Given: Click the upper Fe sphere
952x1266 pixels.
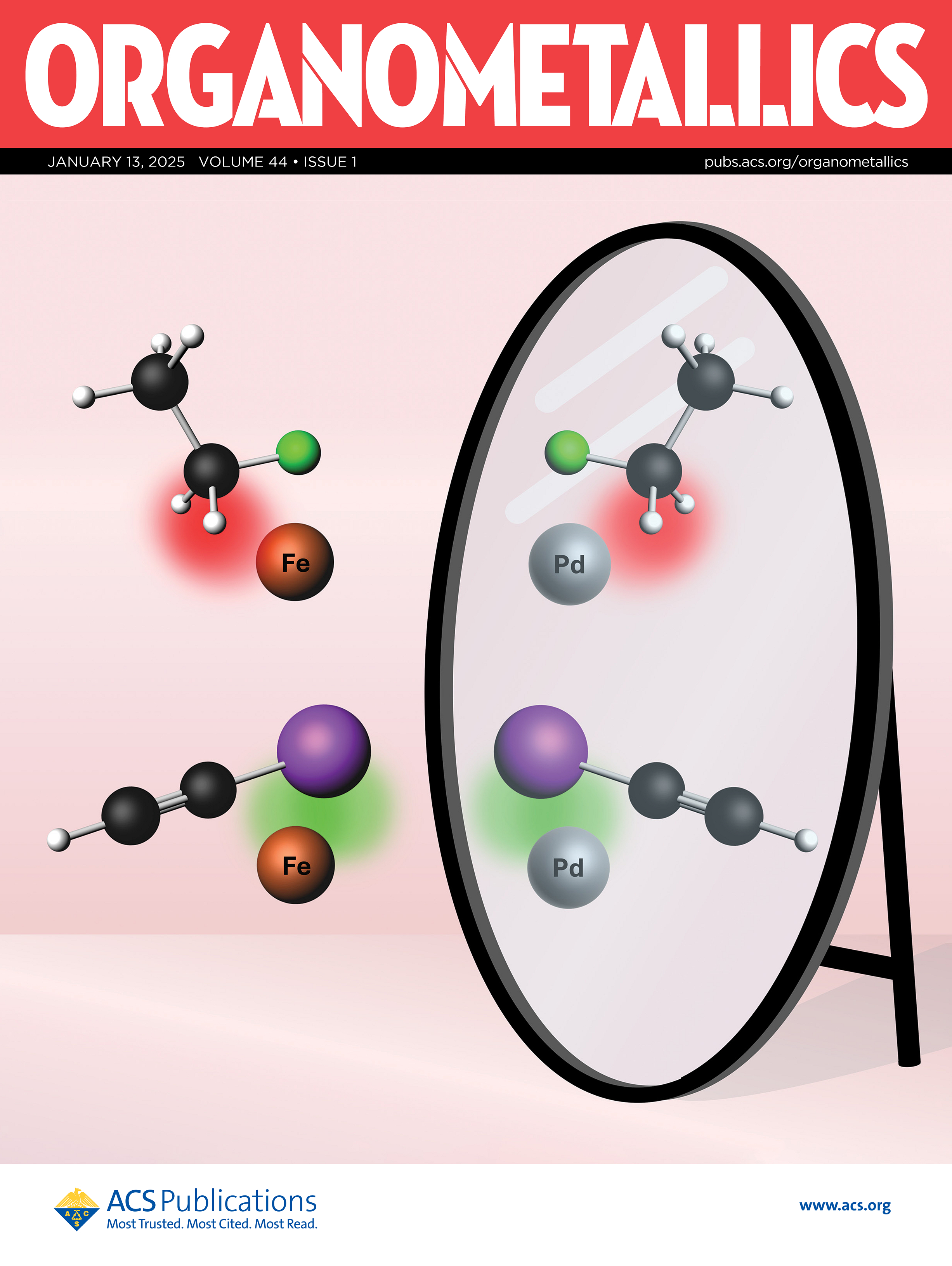Looking at the screenshot, I should coord(295,562).
